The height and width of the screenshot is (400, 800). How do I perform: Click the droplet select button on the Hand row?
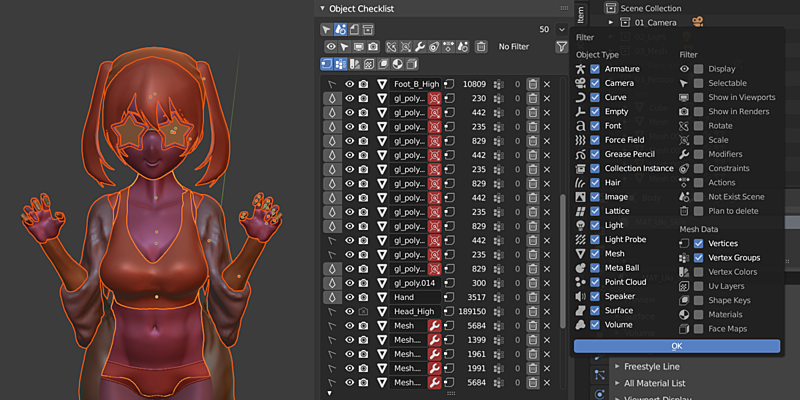pos(332,297)
